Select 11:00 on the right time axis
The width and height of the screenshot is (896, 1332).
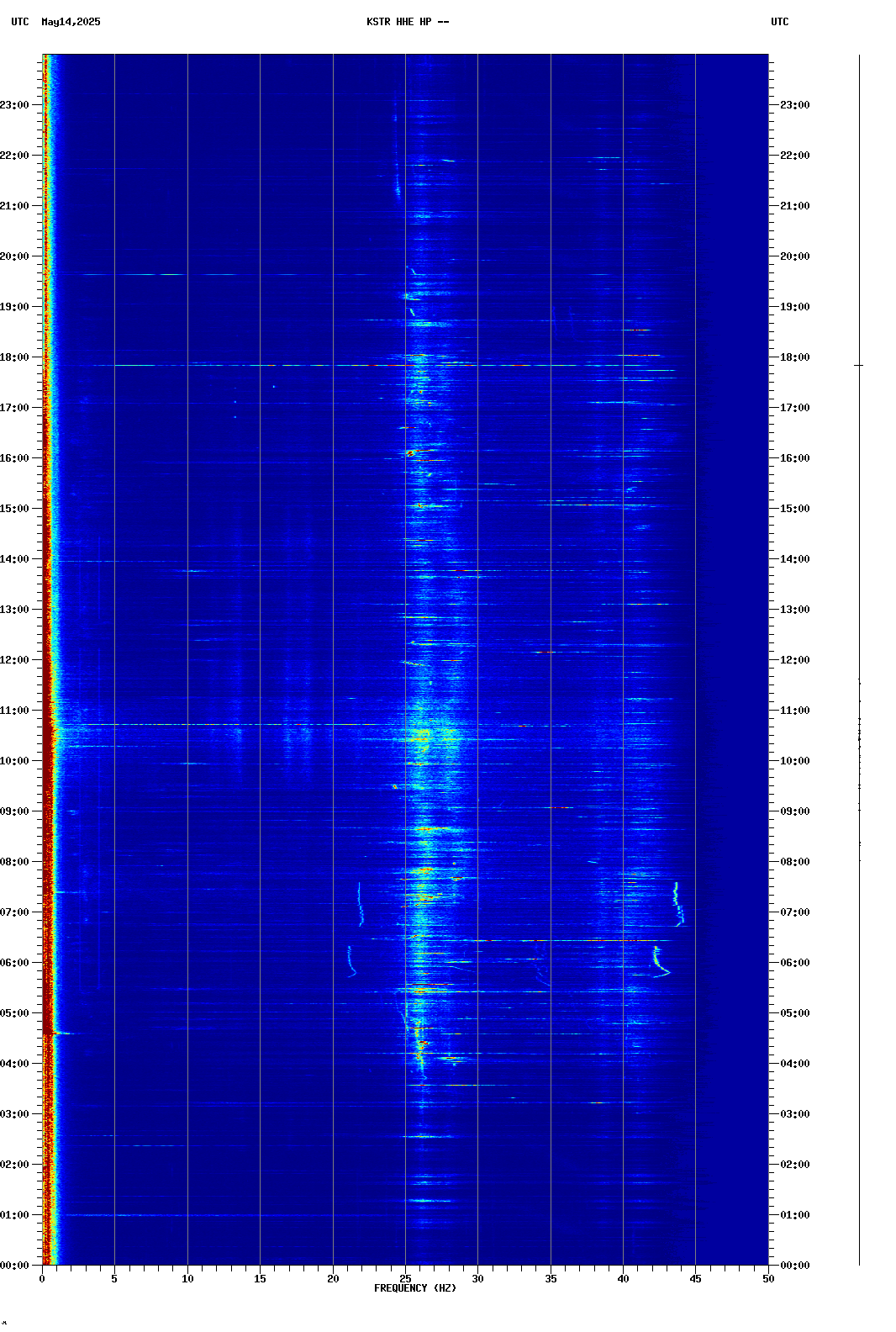(x=795, y=711)
